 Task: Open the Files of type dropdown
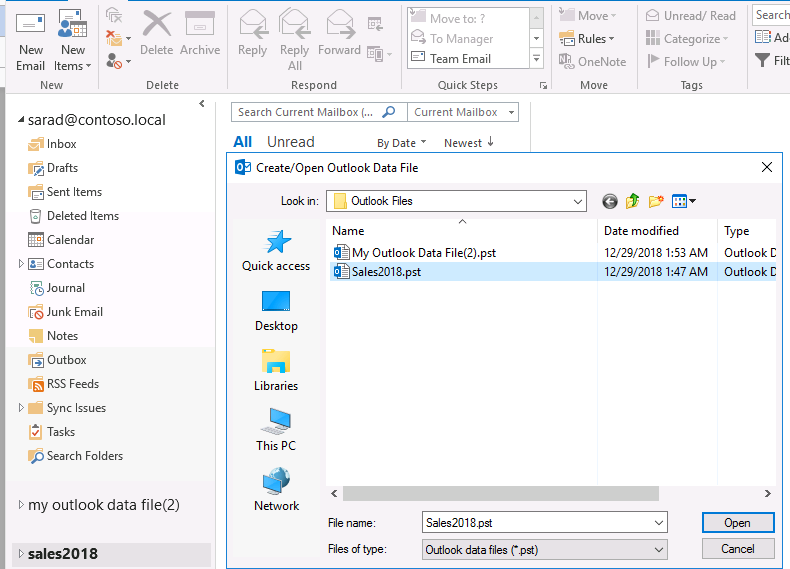(658, 549)
